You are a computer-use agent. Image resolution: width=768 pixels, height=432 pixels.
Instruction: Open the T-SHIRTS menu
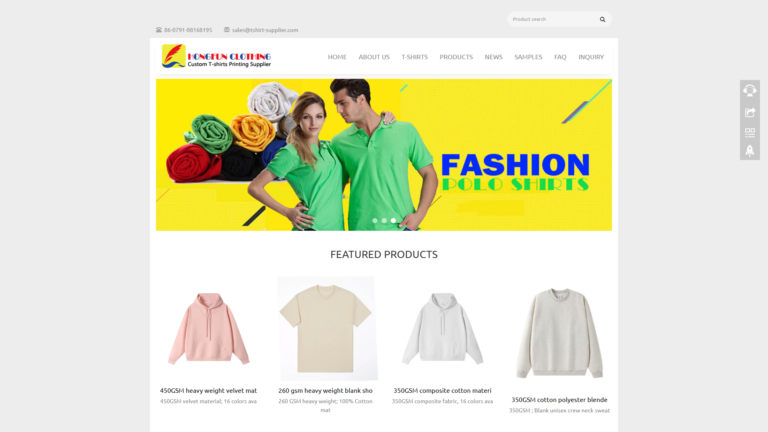414,57
